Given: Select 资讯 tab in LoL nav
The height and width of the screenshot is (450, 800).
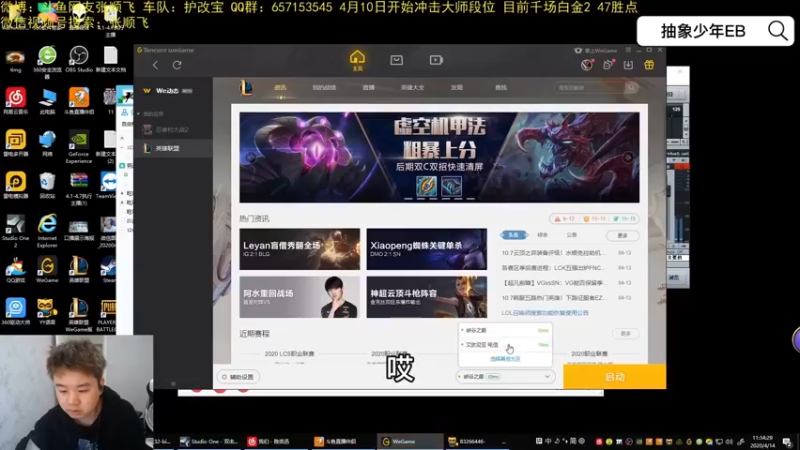Looking at the screenshot, I should pyautogui.click(x=280, y=87).
